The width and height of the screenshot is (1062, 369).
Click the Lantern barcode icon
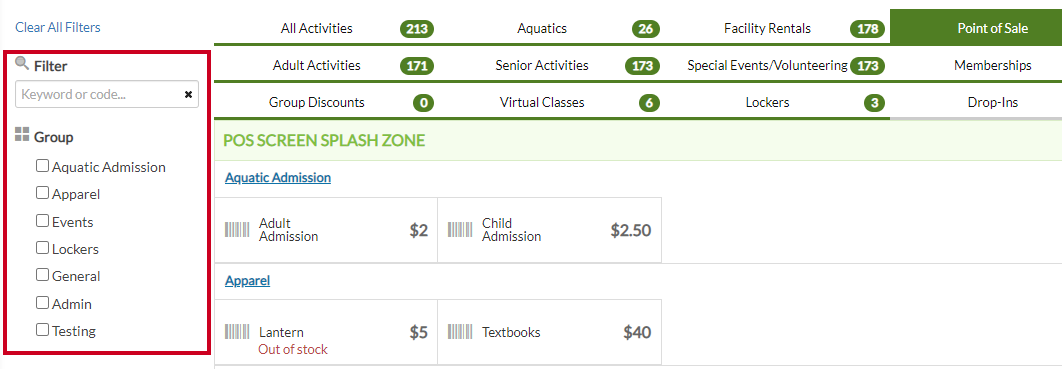(237, 332)
